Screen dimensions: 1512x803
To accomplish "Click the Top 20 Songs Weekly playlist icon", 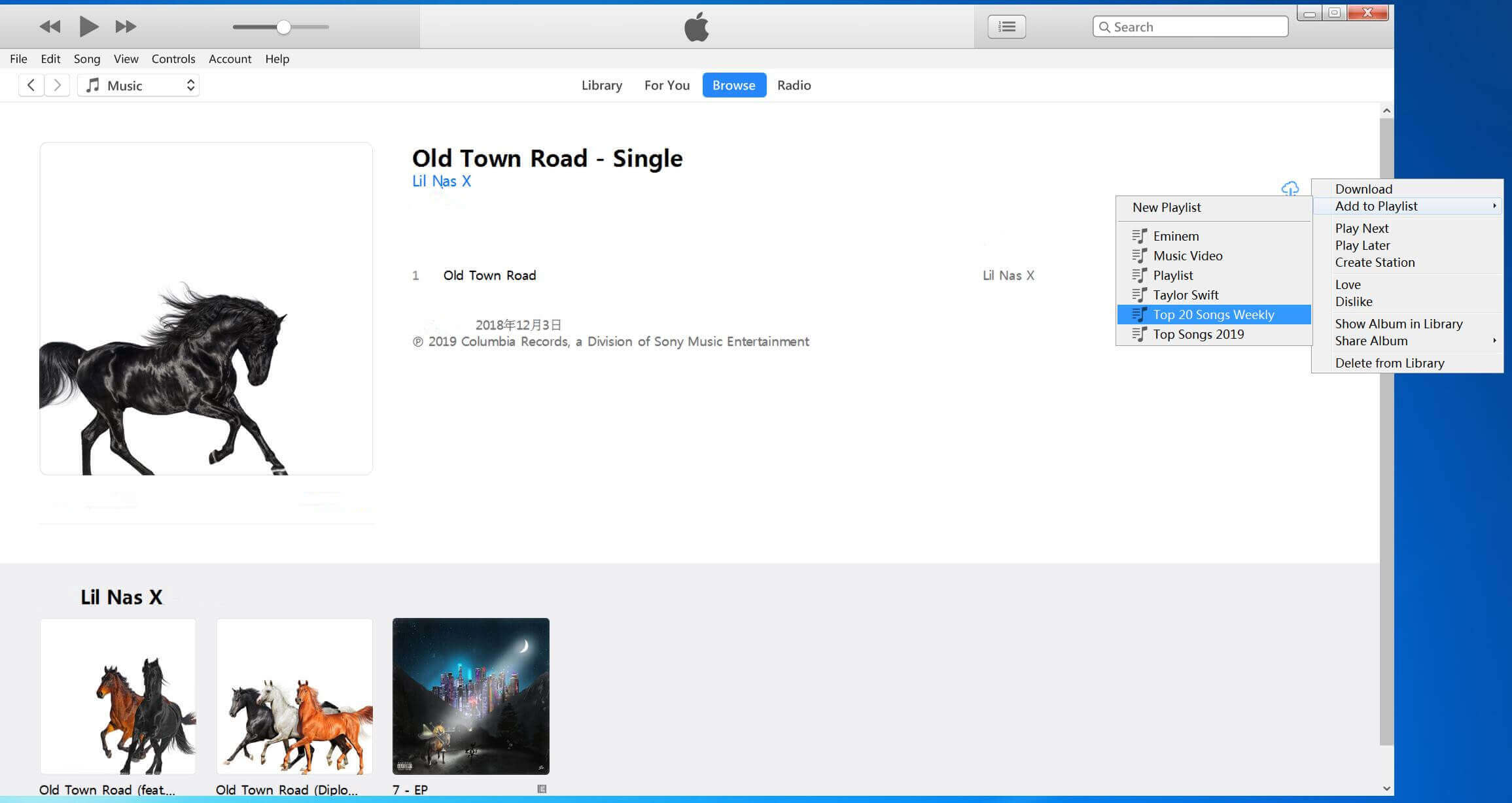I will click(x=1138, y=314).
